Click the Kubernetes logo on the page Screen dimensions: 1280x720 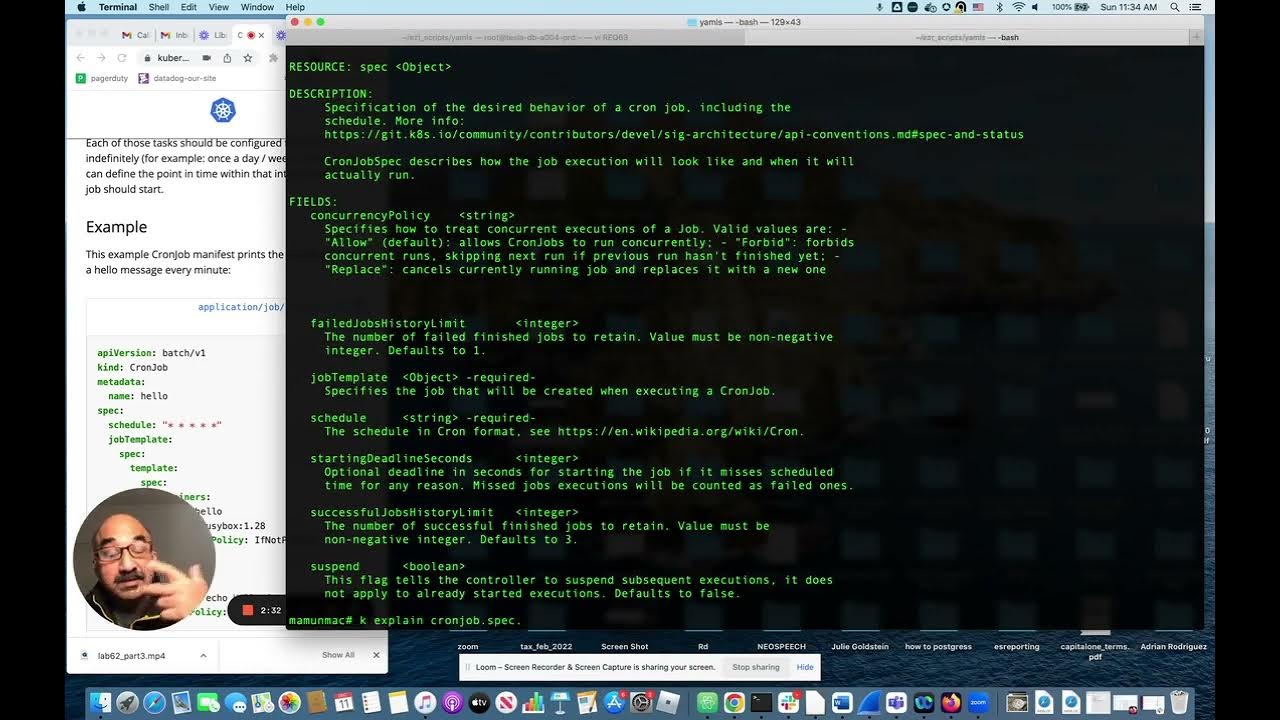222,110
